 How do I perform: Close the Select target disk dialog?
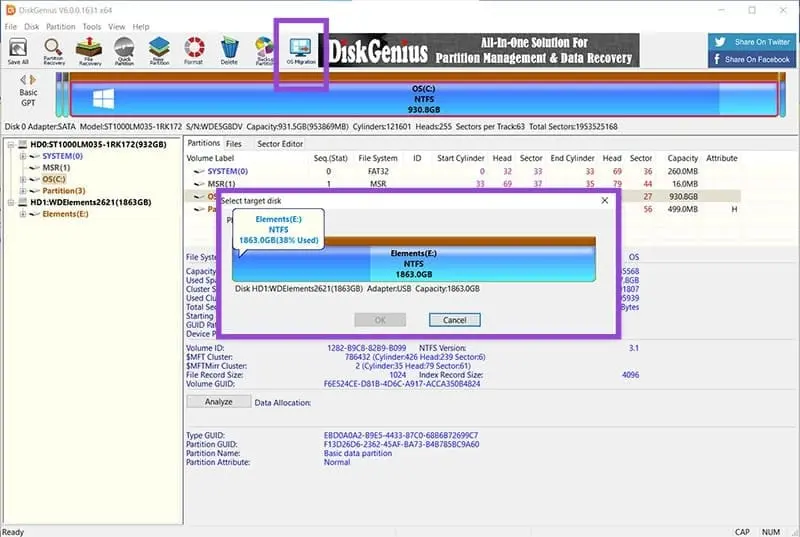pyautogui.click(x=605, y=200)
